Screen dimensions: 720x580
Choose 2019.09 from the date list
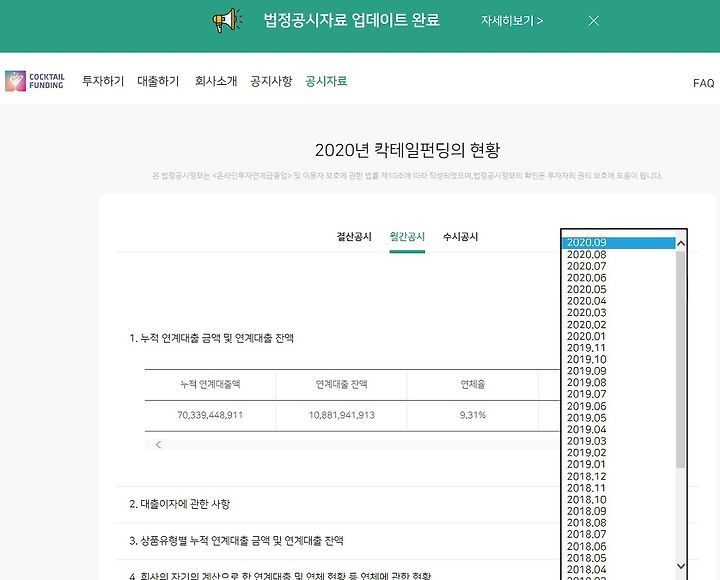pyautogui.click(x=619, y=371)
